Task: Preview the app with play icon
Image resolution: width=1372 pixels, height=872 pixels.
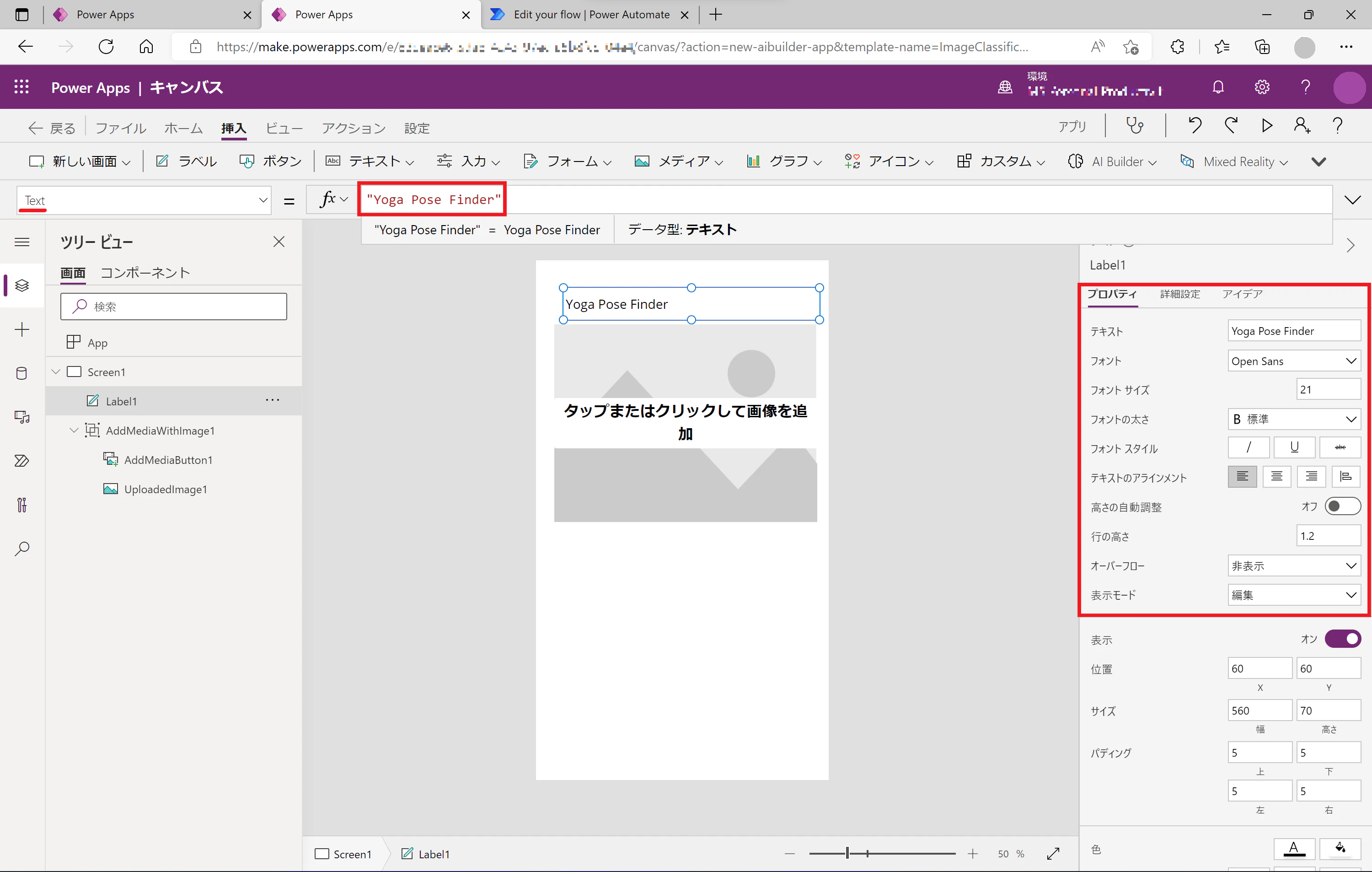Action: (x=1267, y=125)
